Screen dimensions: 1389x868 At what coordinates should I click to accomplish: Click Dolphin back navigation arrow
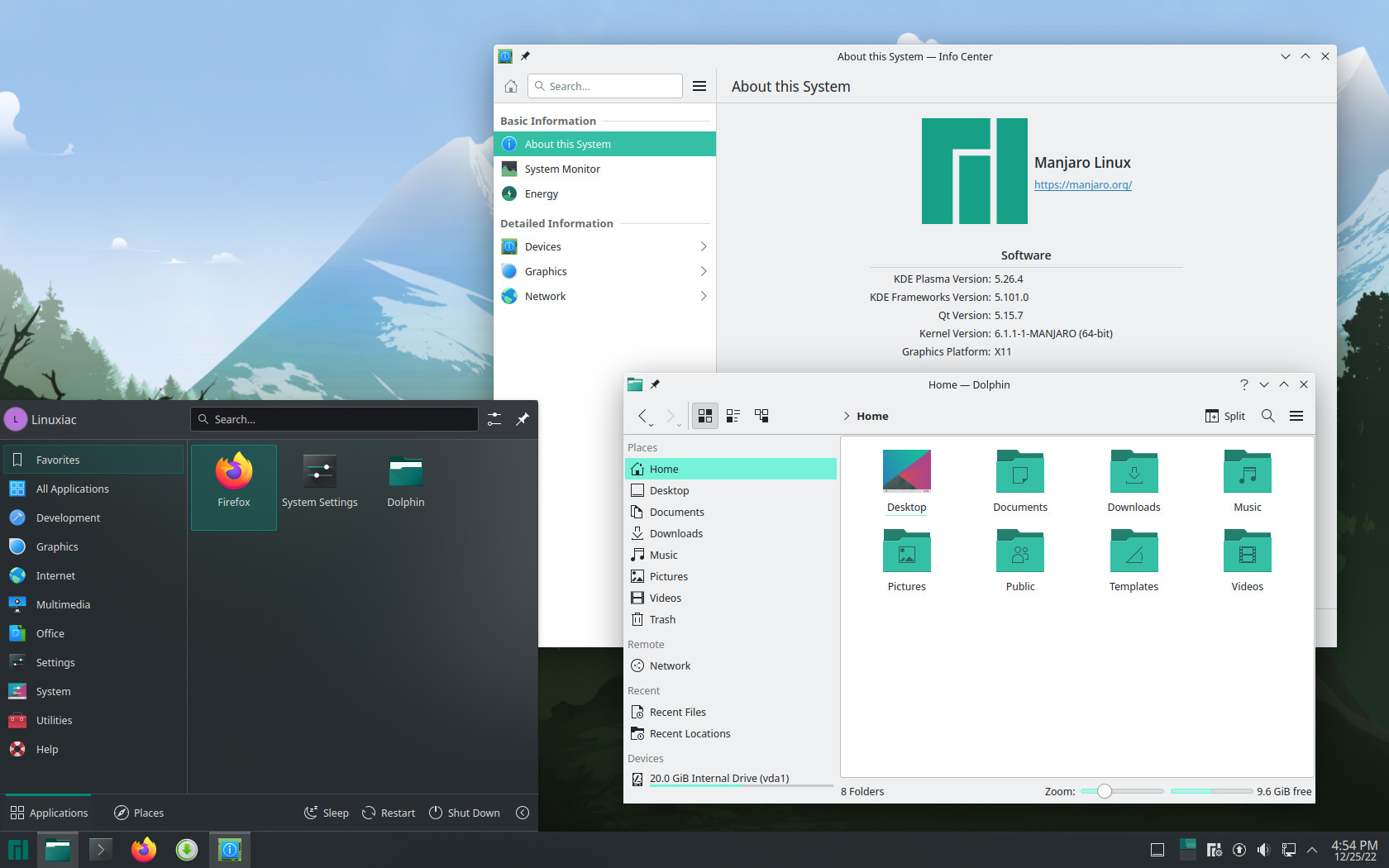[x=642, y=416]
